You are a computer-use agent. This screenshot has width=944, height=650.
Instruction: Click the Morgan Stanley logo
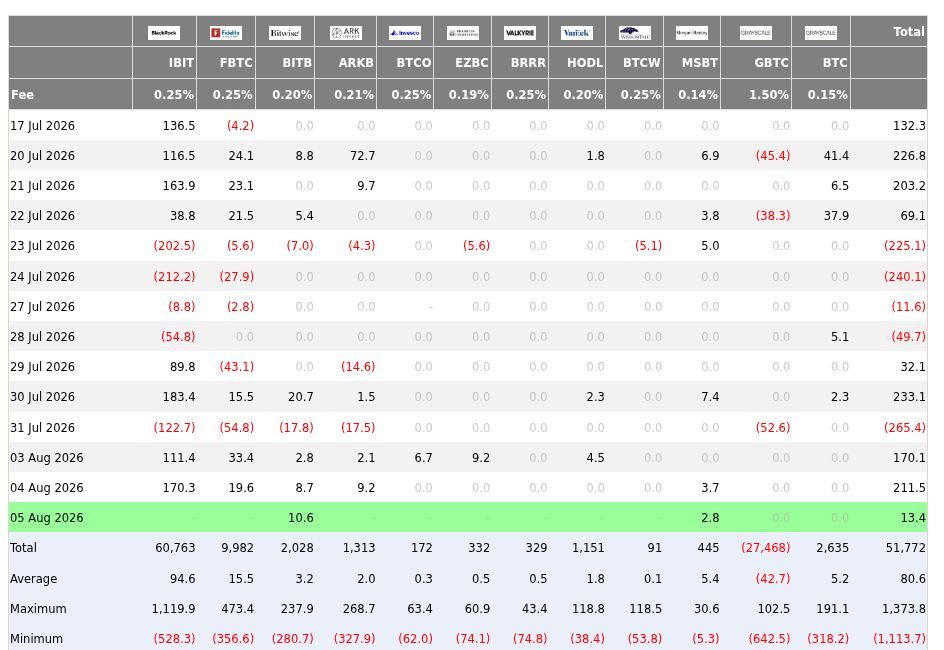[x=692, y=33]
